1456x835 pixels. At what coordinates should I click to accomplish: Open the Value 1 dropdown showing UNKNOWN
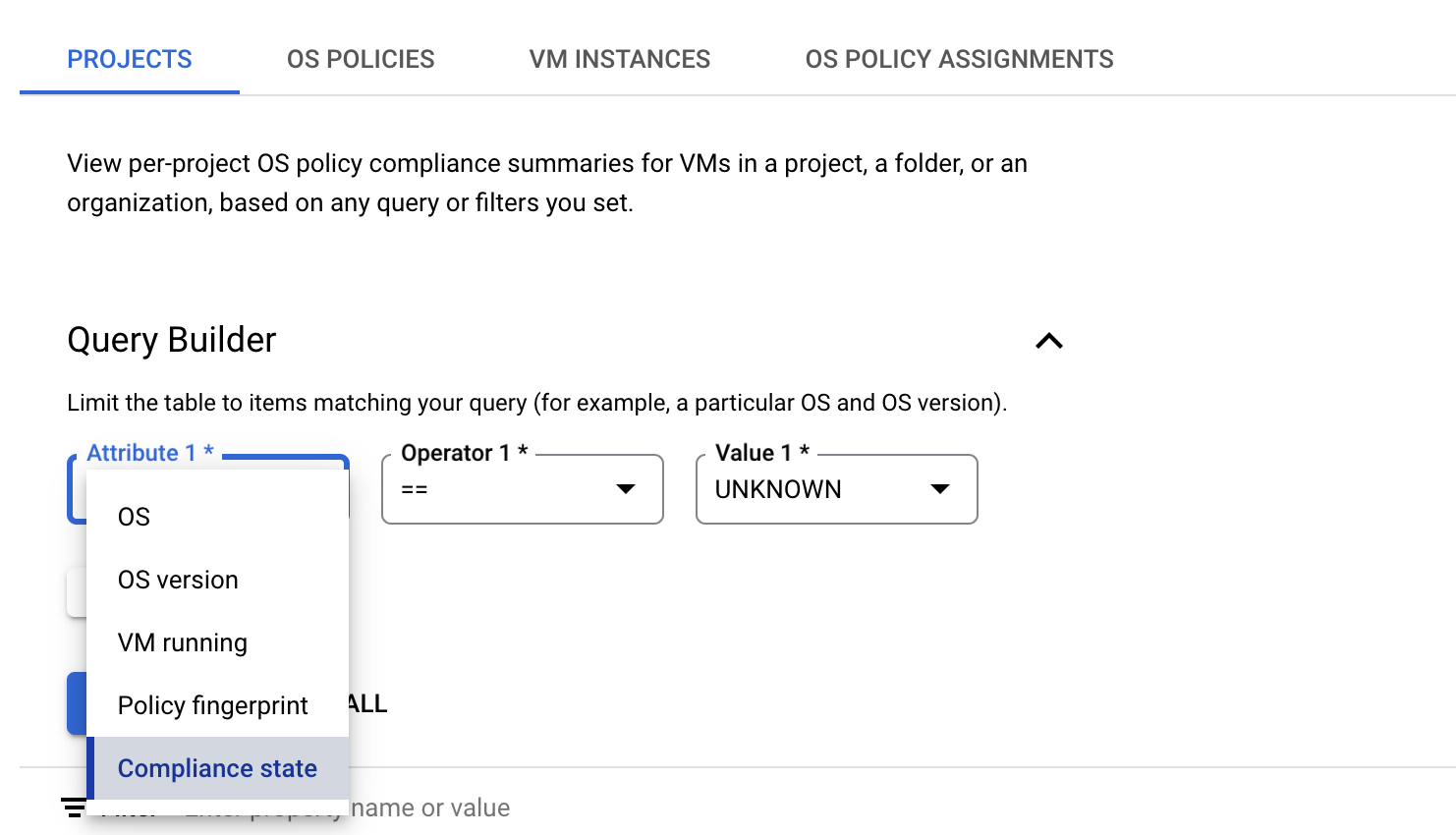click(836, 488)
